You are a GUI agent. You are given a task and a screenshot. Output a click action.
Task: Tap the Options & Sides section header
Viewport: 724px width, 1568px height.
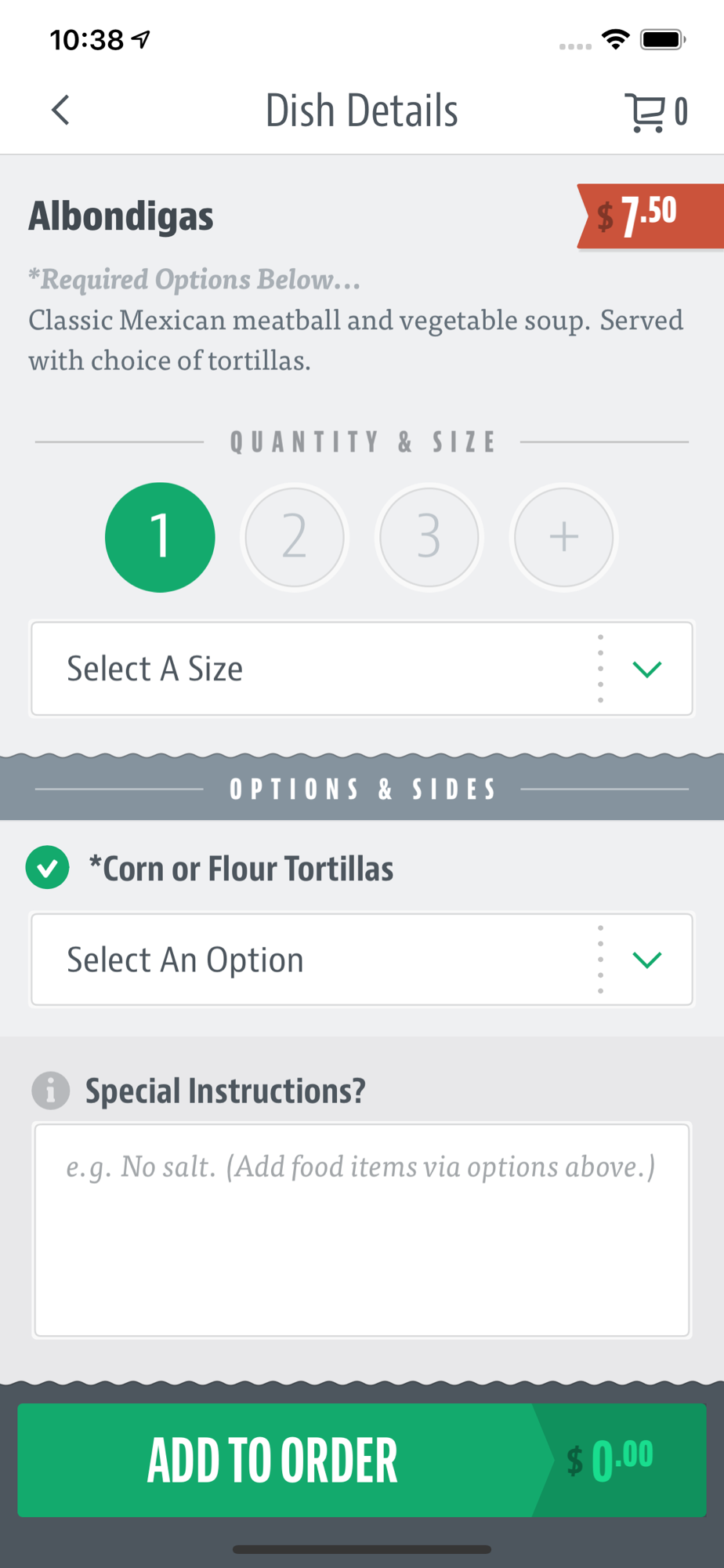point(362,789)
